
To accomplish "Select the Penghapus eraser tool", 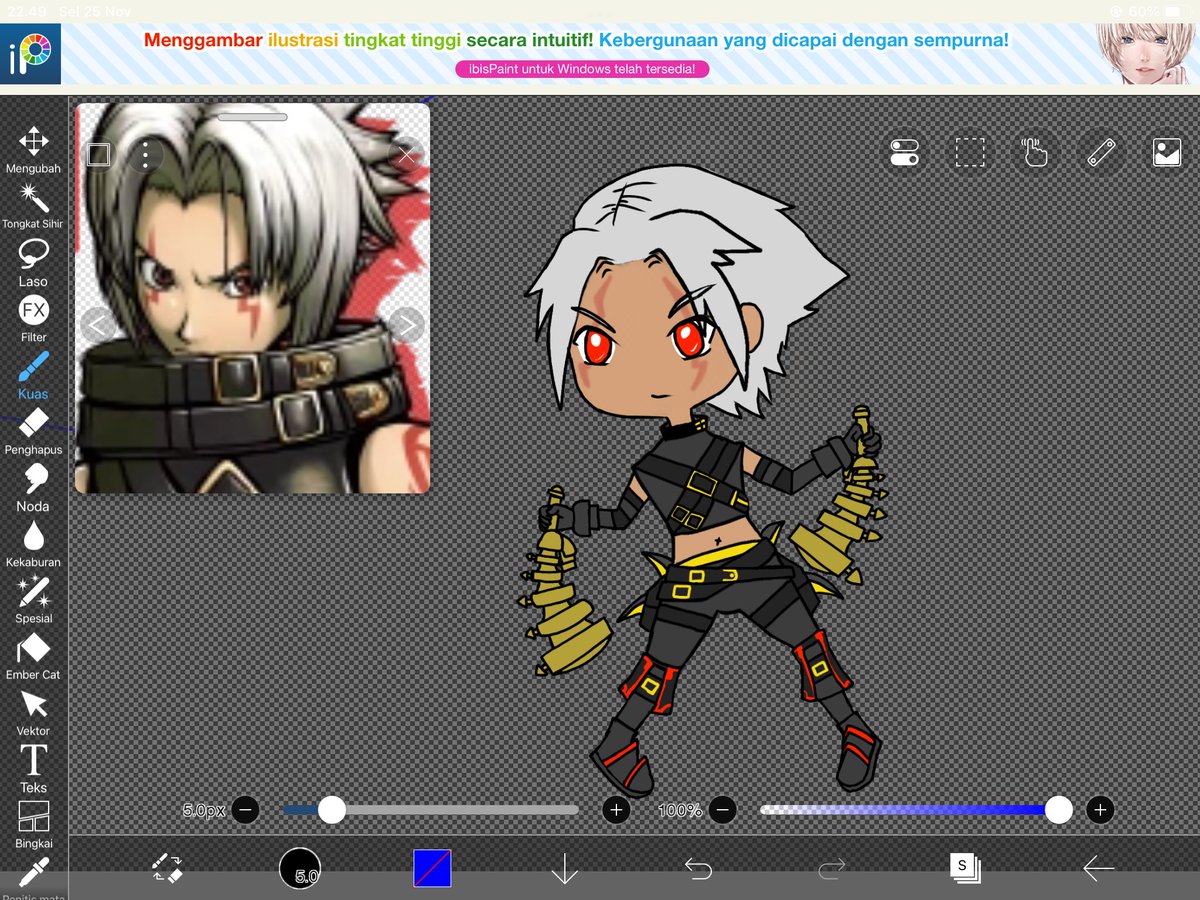I will point(33,431).
